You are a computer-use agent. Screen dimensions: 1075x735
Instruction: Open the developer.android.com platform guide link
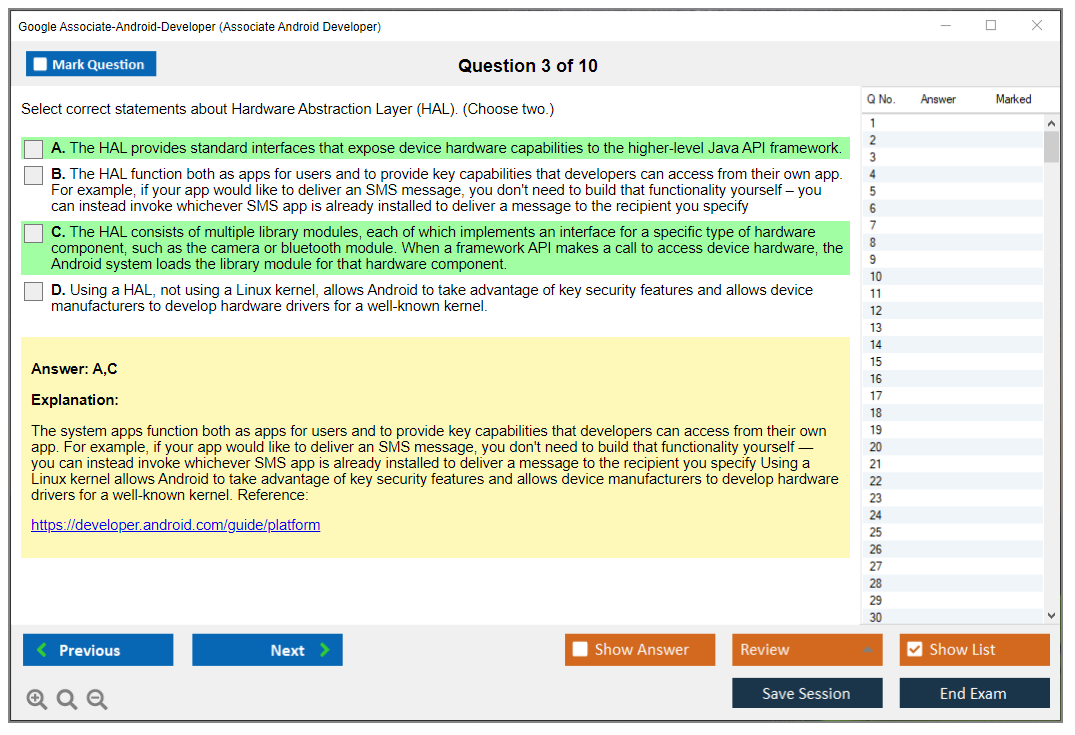coord(175,525)
